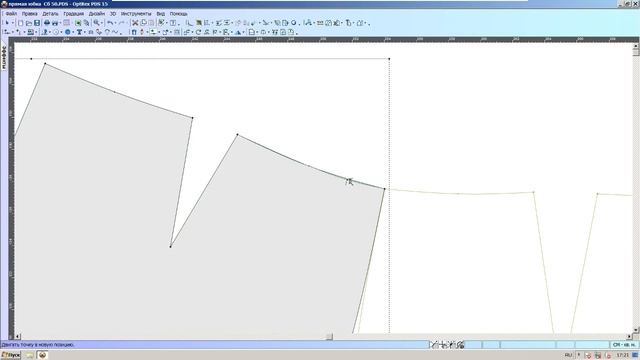Viewport: 640px width, 360px height.
Task: Click the Plot printer icon
Action: point(55,23)
